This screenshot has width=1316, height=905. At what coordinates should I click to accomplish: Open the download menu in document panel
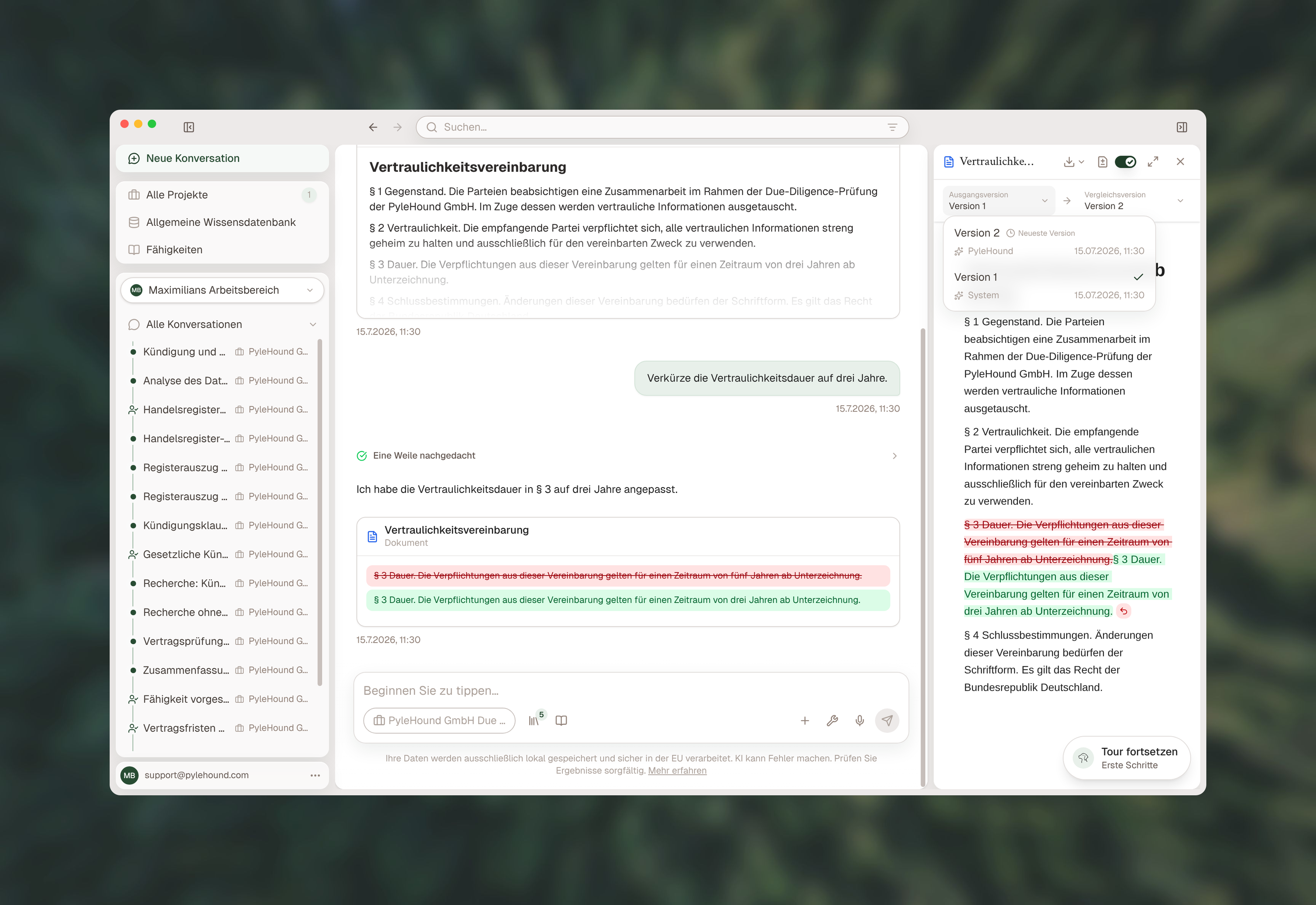click(x=1073, y=161)
